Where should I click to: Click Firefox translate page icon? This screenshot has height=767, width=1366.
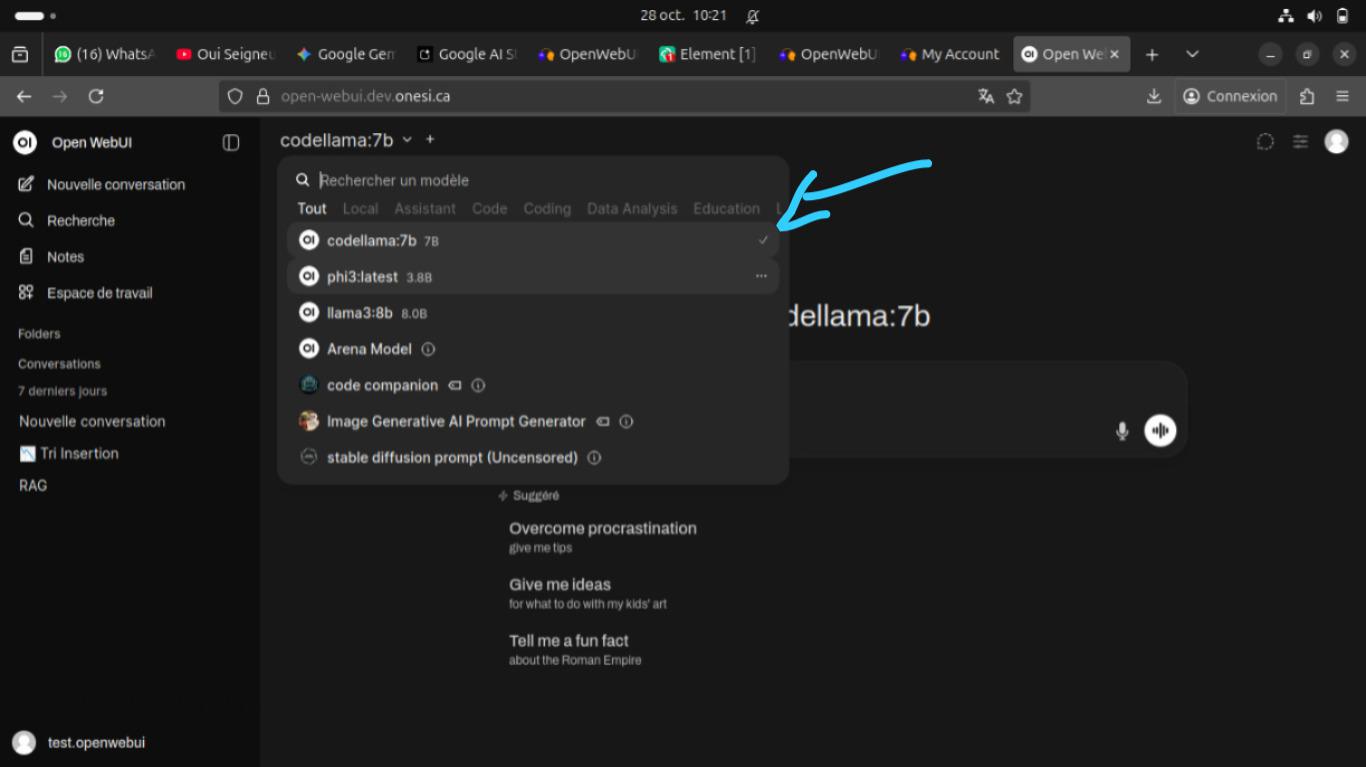[986, 96]
